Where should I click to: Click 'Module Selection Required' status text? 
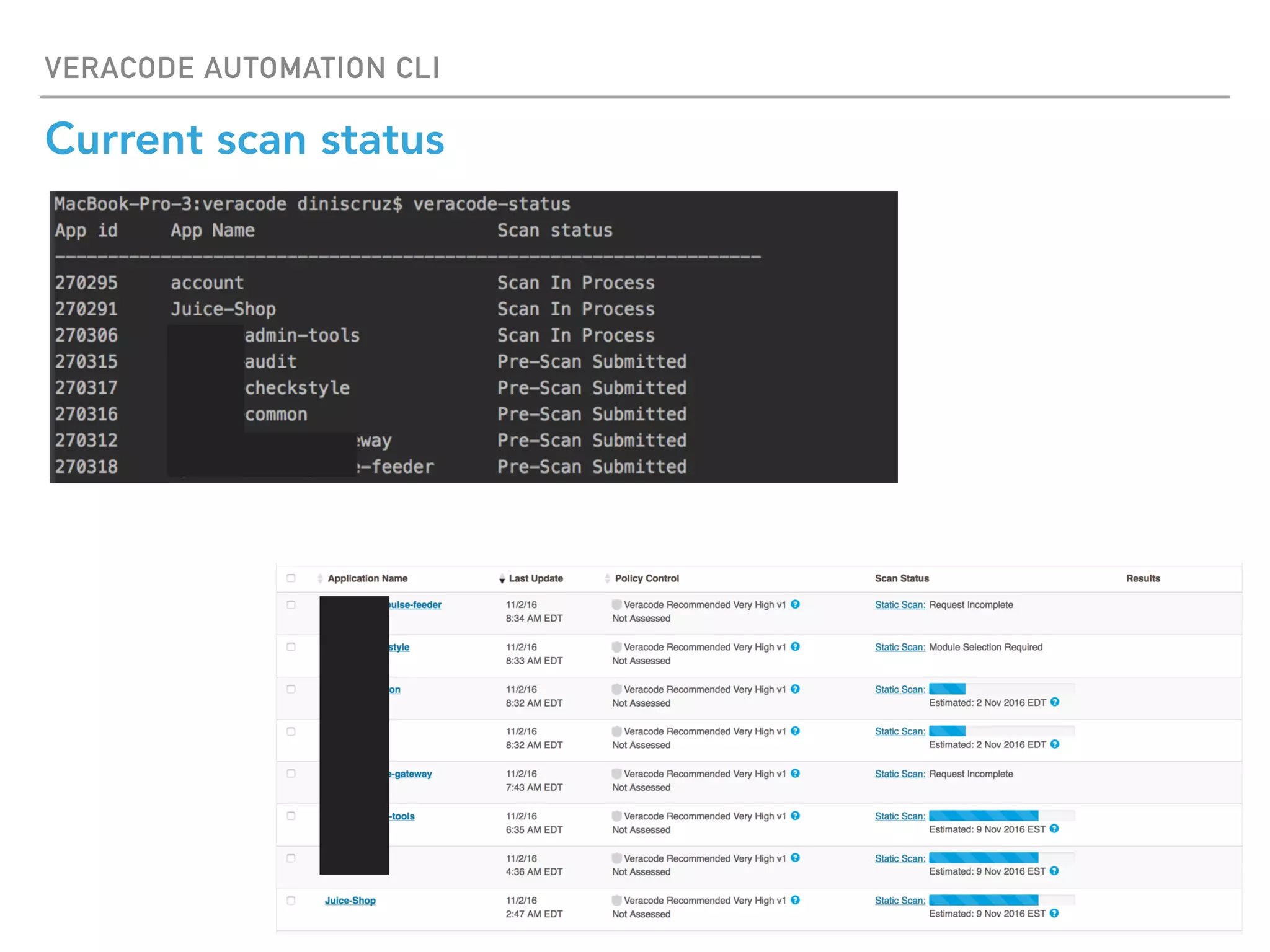pyautogui.click(x=985, y=646)
